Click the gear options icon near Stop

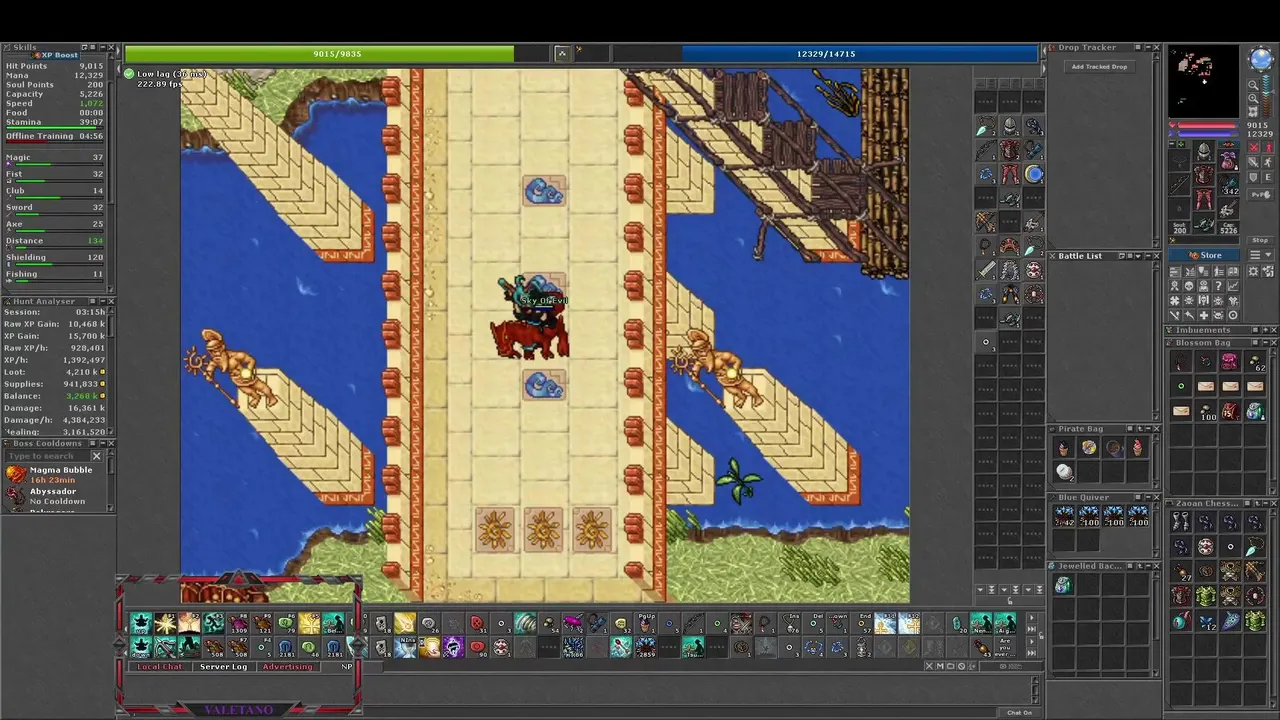(x=1253, y=272)
